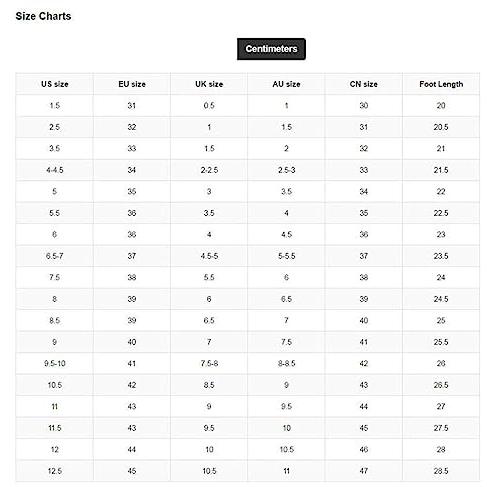Screen dimensions: 487x487
Task: Select the AU size 2.5-3 cell
Action: pos(286,170)
